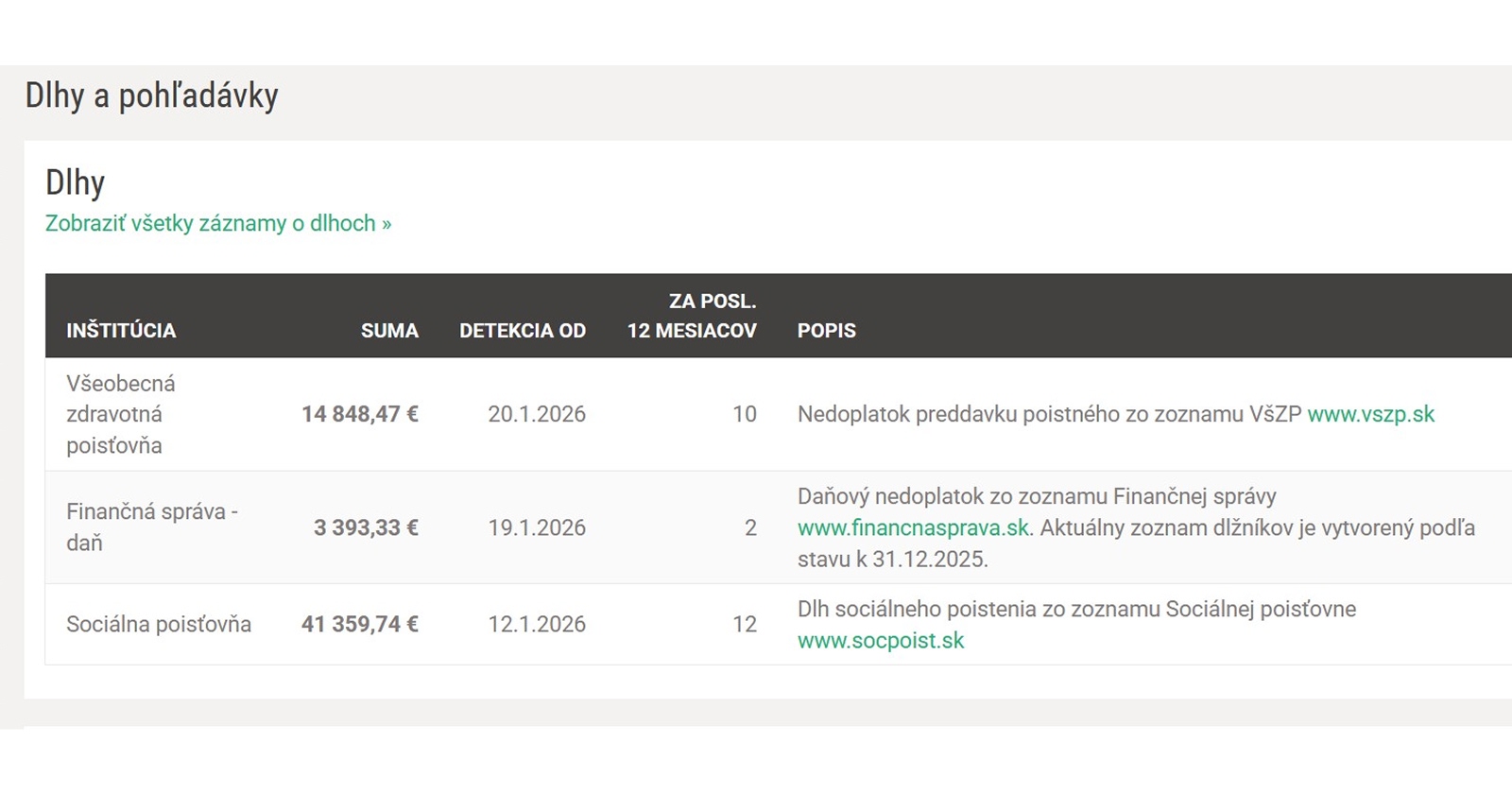Click the 'Finančná správa - daň' cell
Screen dimensions: 1512x794
(151, 527)
